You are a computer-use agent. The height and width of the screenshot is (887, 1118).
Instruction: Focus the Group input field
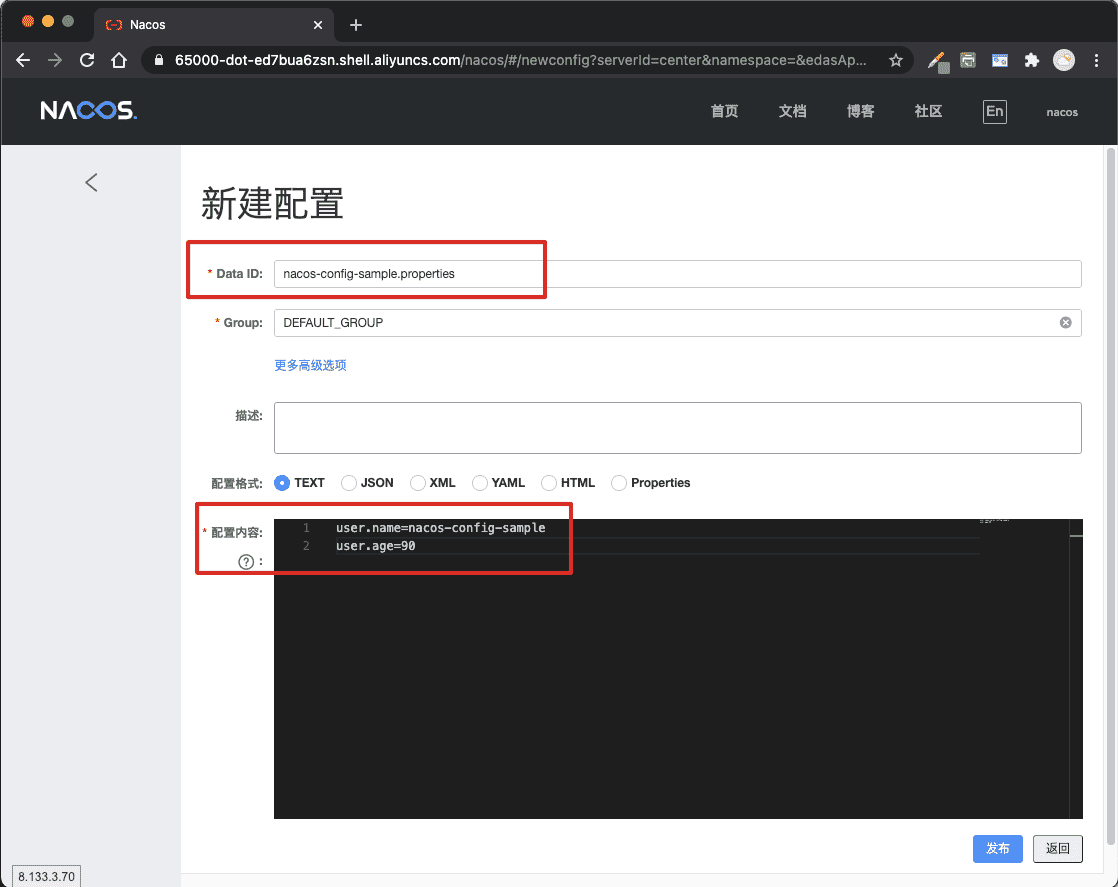(x=677, y=323)
